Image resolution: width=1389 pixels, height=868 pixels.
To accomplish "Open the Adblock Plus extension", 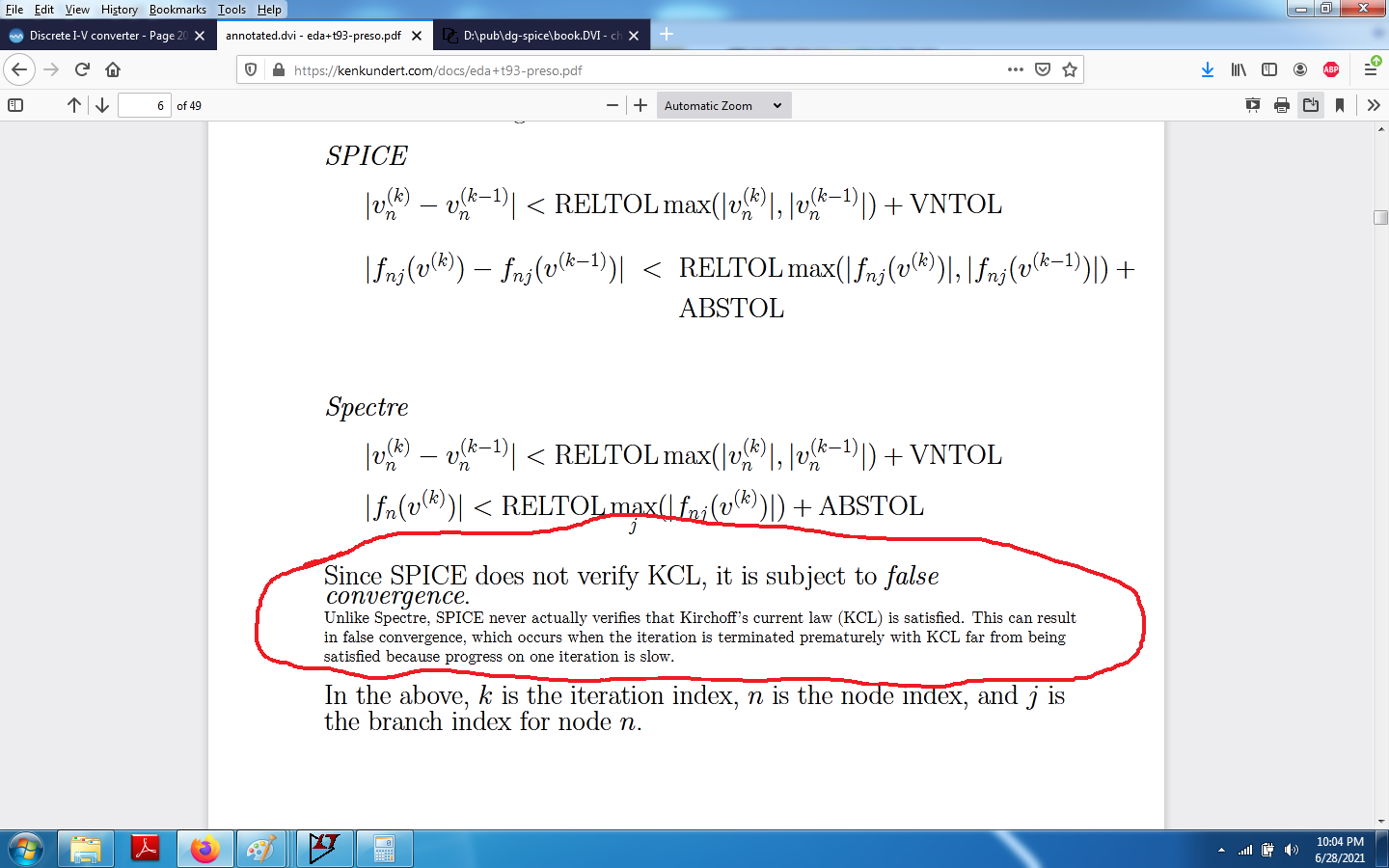I will [1331, 69].
